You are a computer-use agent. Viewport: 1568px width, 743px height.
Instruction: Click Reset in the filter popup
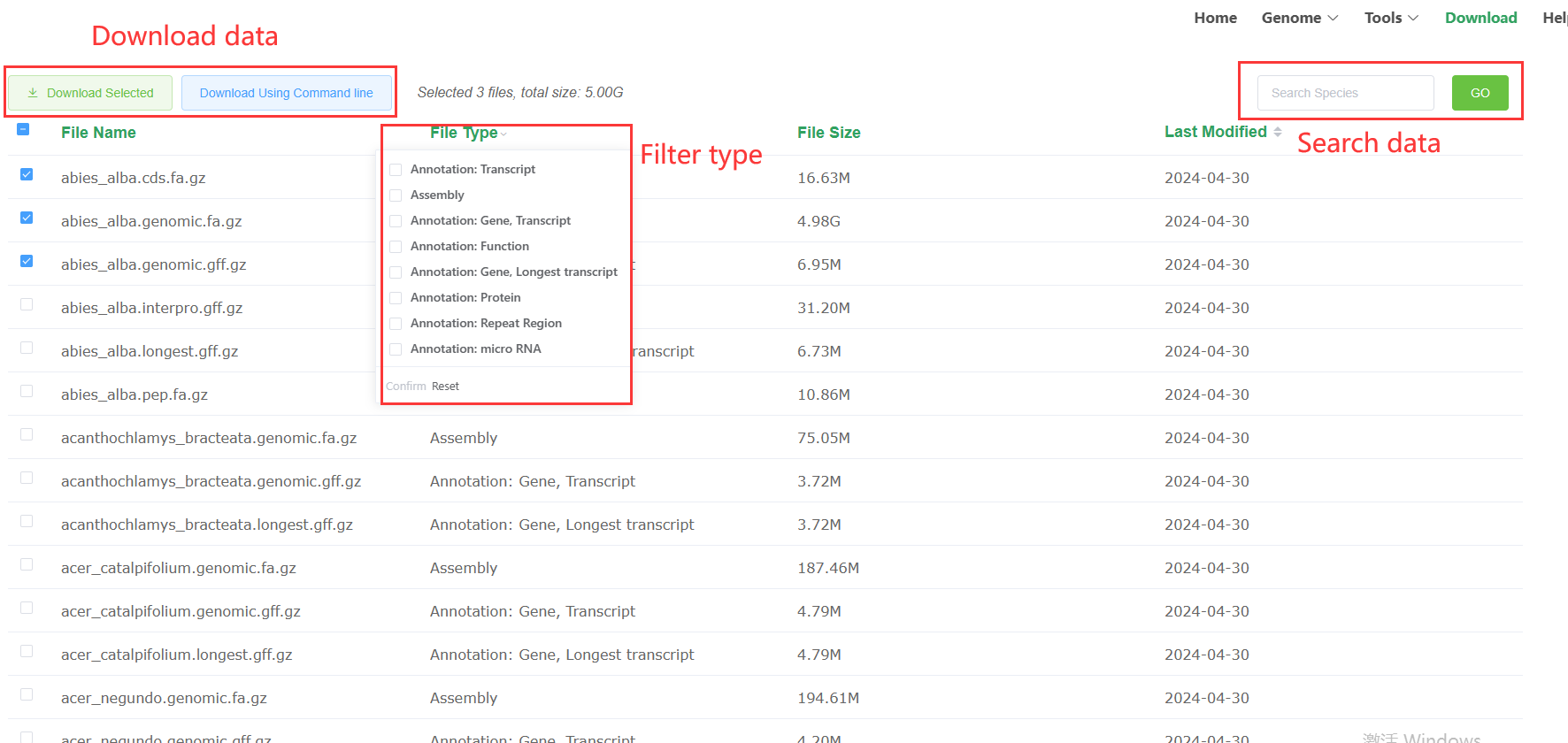[x=445, y=387]
